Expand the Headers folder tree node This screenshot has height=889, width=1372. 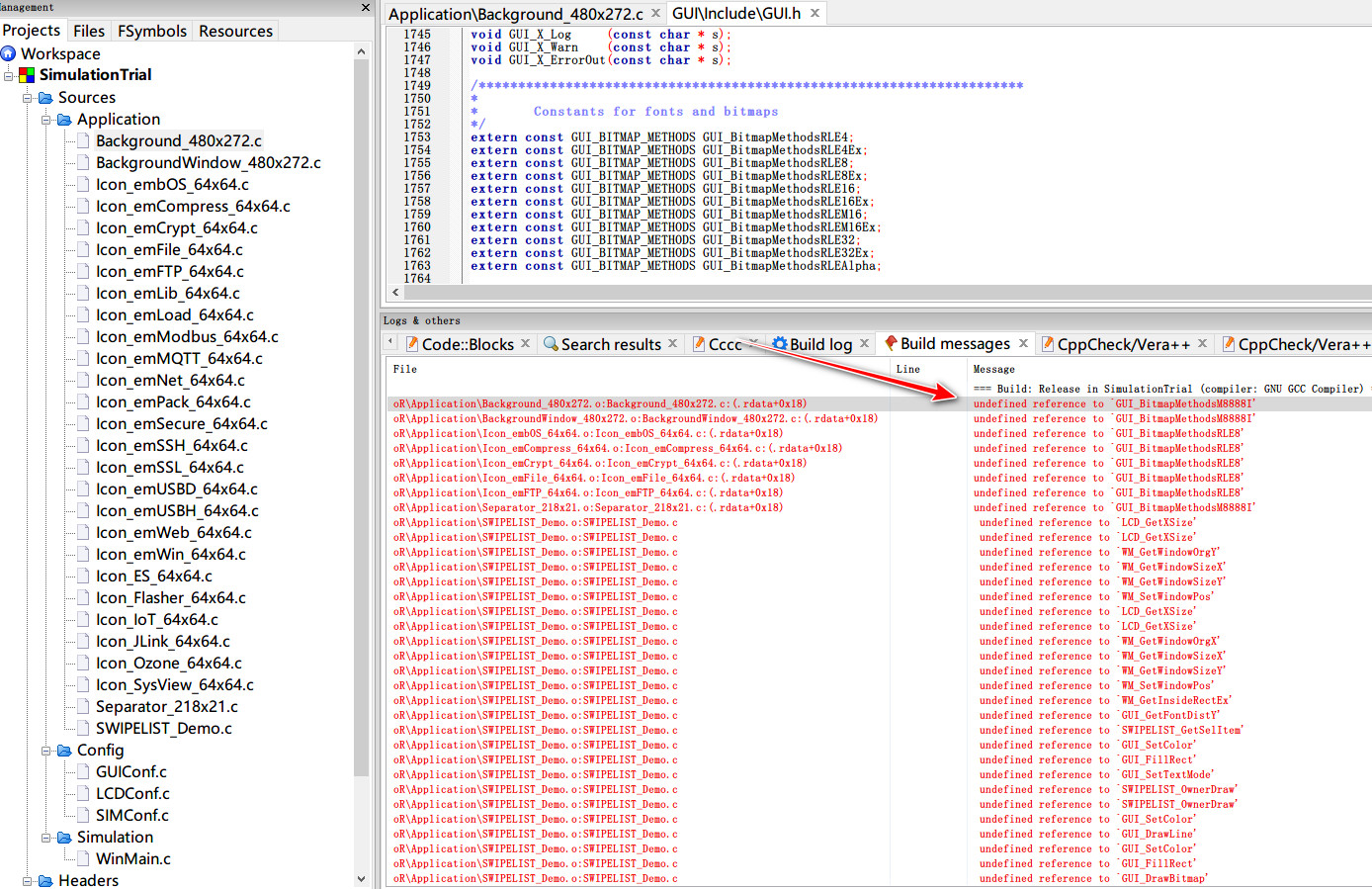(28, 881)
